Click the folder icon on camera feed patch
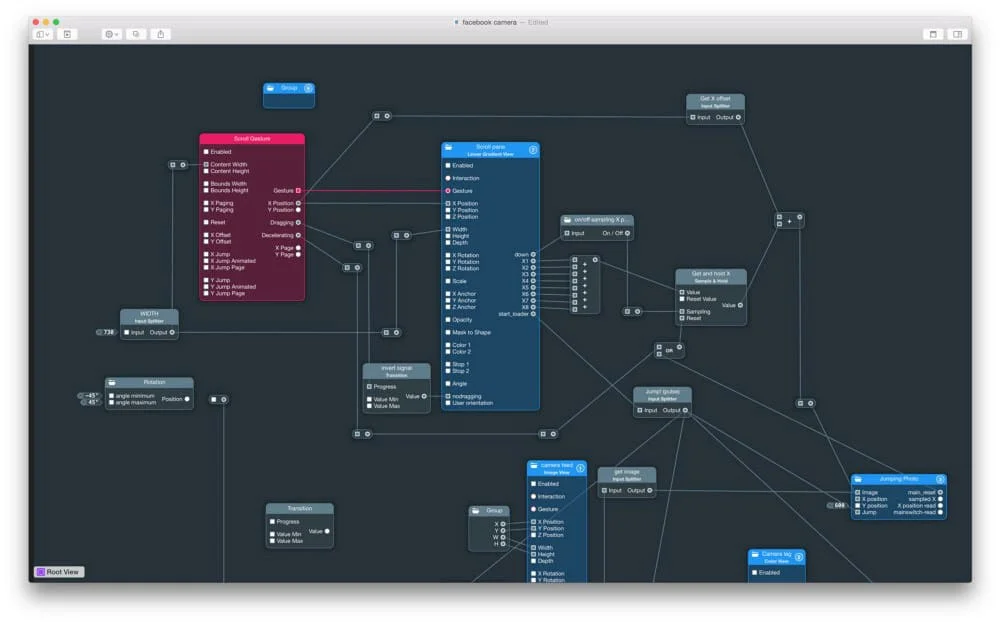The image size is (1000, 622). click(534, 466)
